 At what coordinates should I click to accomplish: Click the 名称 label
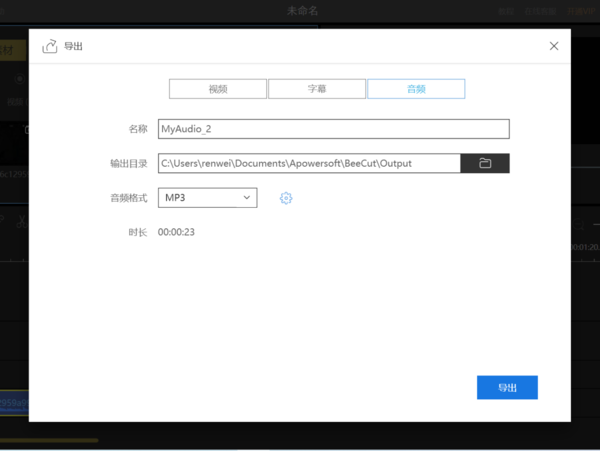pyautogui.click(x=138, y=129)
